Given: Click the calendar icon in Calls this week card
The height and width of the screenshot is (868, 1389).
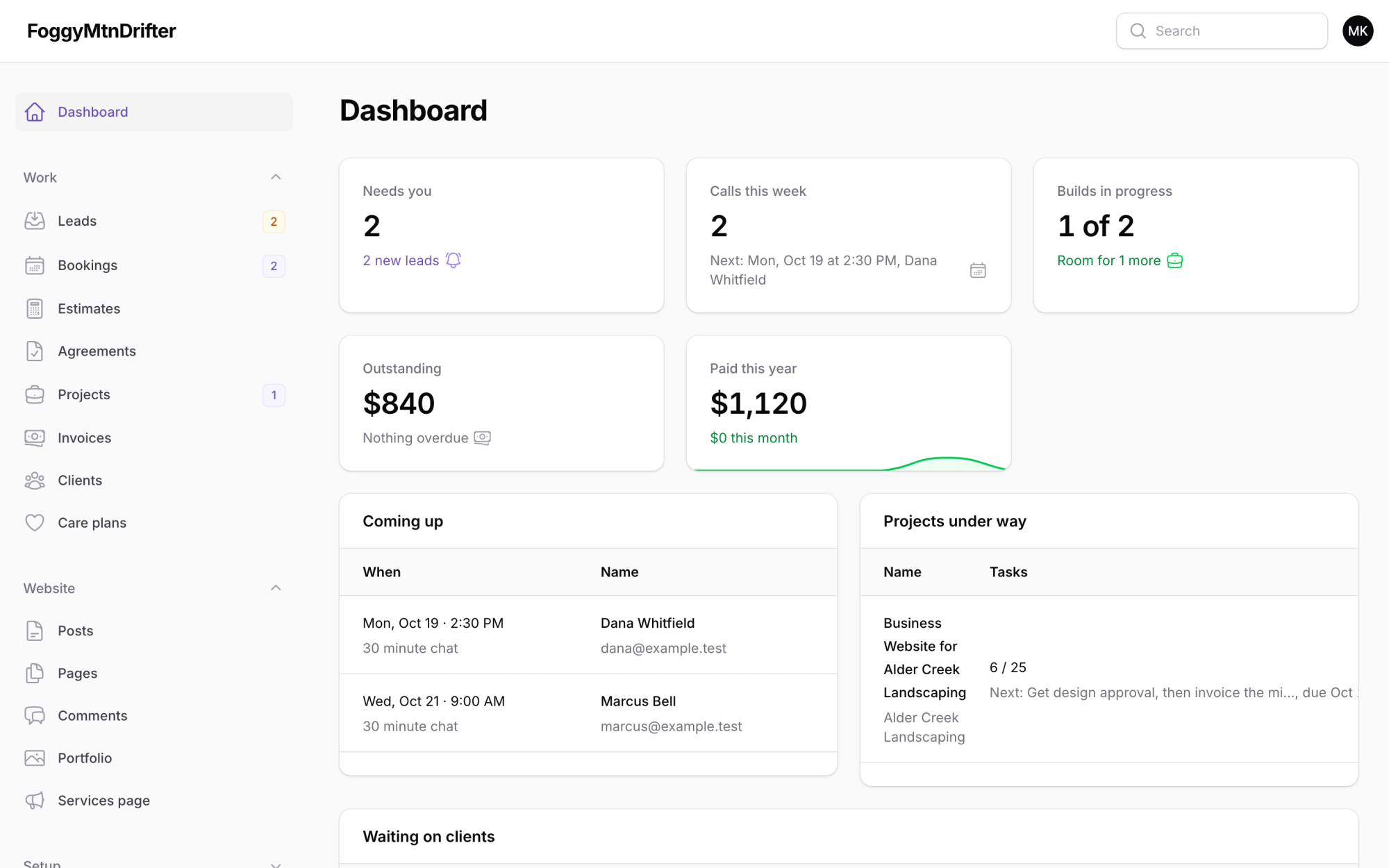Looking at the screenshot, I should pos(978,270).
